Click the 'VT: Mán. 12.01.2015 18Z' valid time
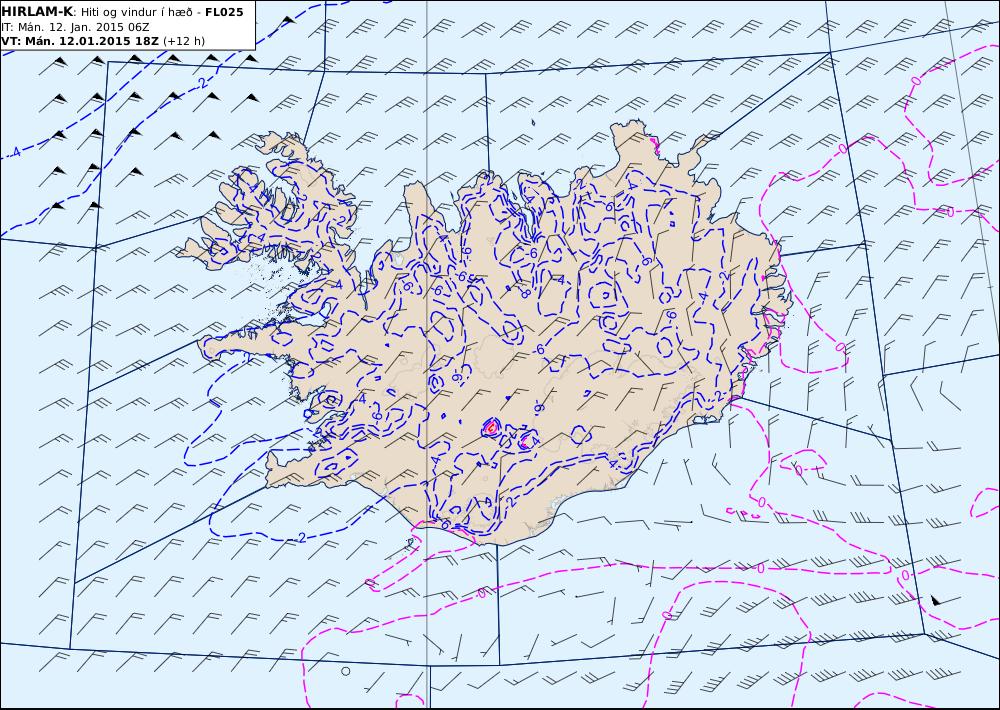Viewport: 1000px width, 710px height. [80, 41]
